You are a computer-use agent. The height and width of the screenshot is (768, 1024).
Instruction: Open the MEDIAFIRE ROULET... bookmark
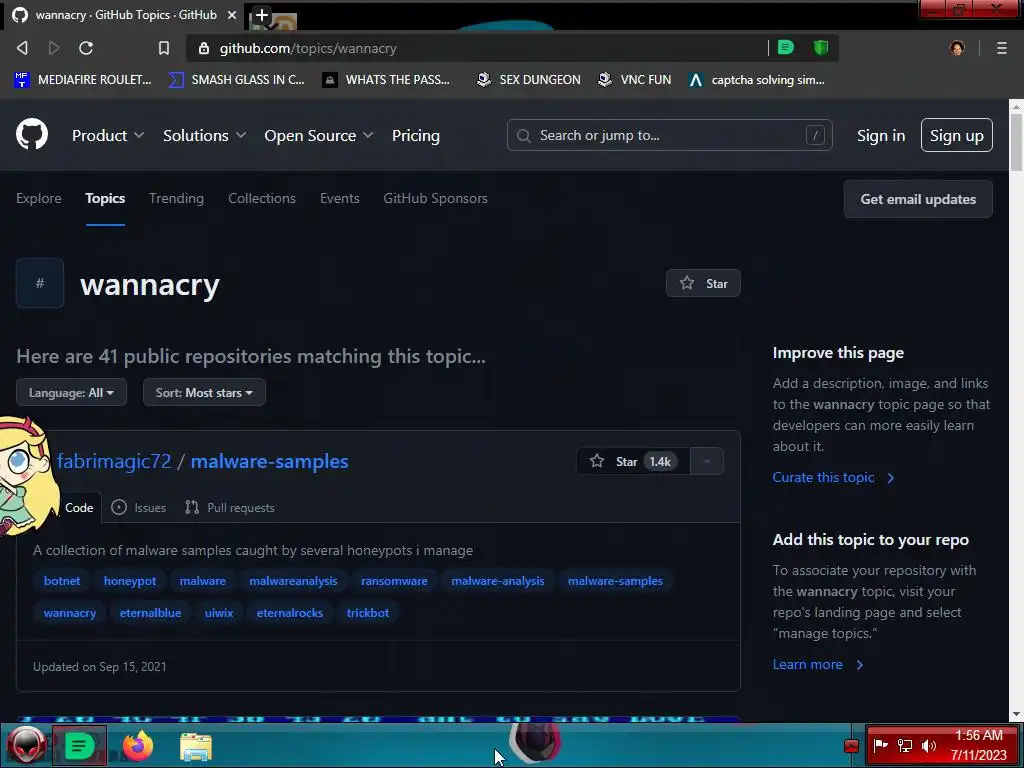[83, 80]
